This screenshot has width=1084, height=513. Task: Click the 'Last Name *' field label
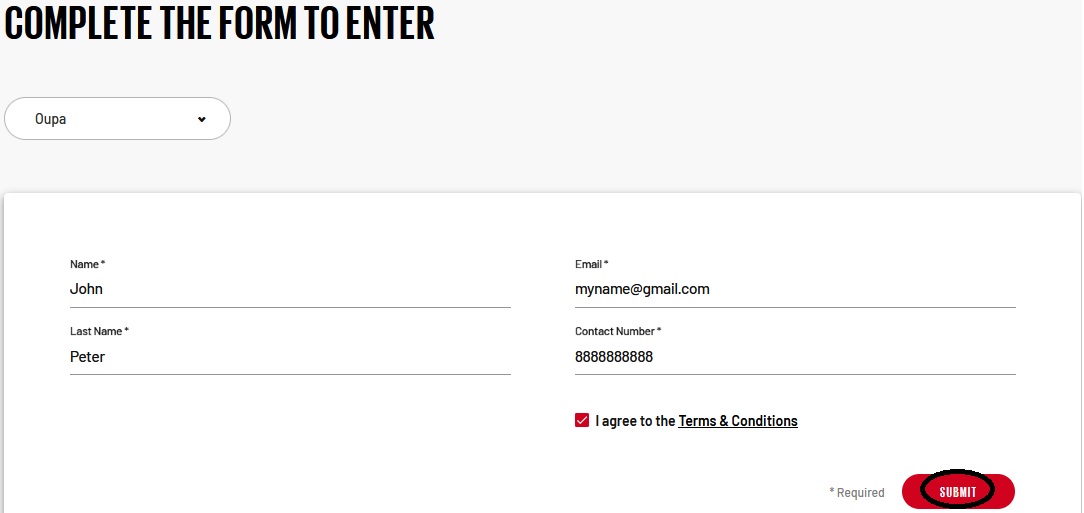click(x=99, y=331)
